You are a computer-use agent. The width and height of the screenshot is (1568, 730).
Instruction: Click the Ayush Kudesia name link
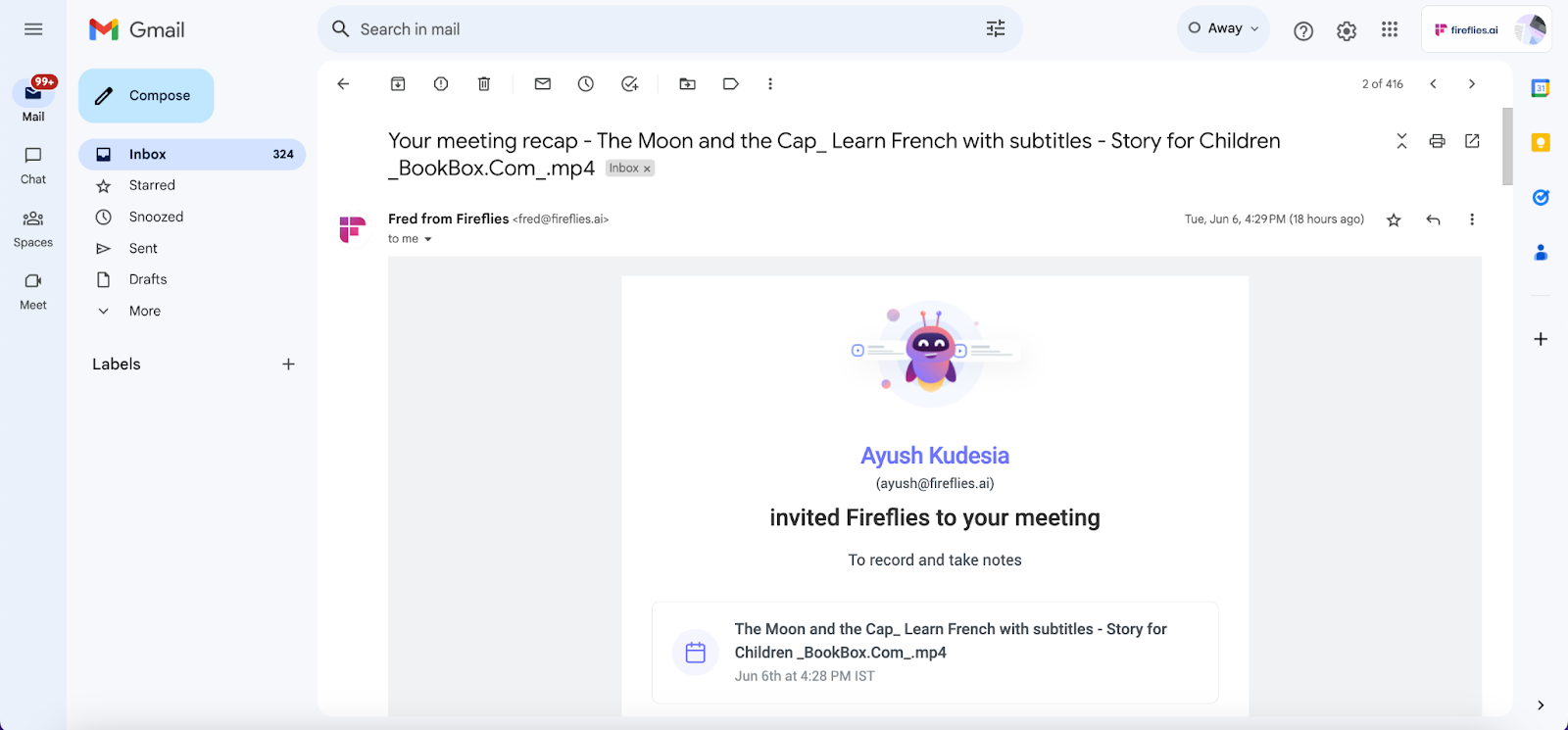(x=935, y=456)
